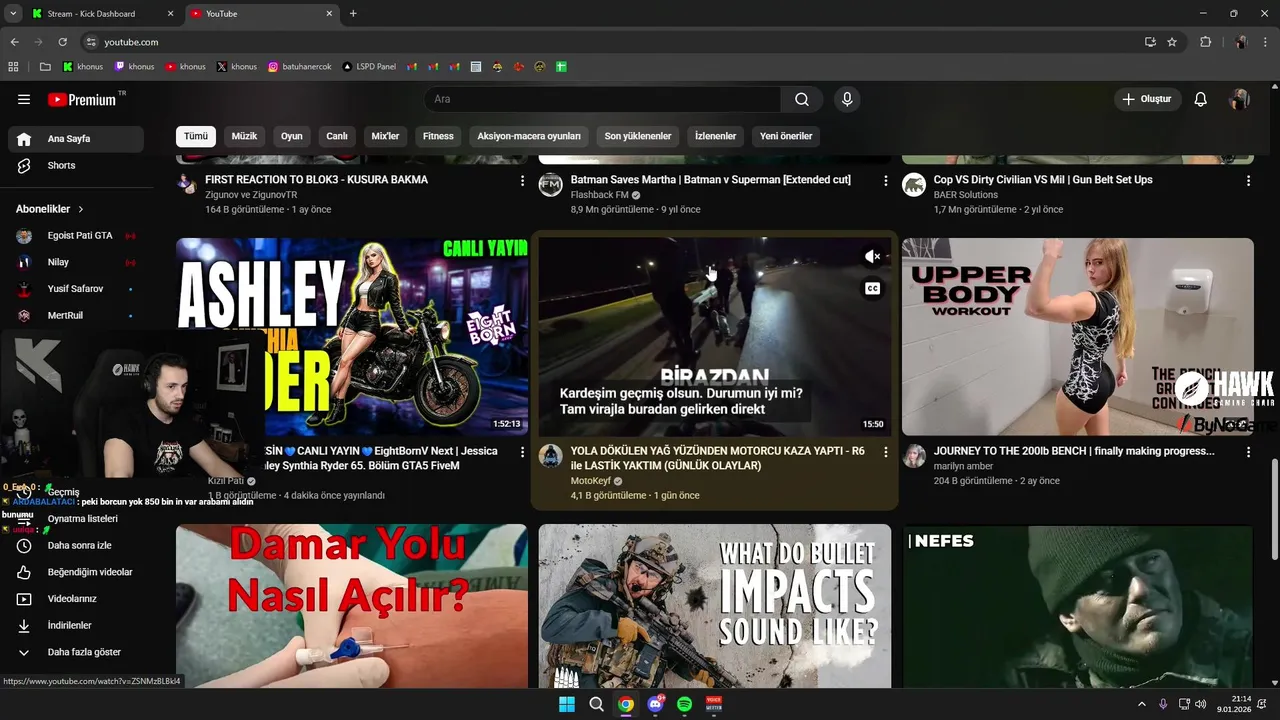Screen dimensions: 1280x720
Task: Select the Mix'ler filter chip
Action: pyautogui.click(x=386, y=136)
